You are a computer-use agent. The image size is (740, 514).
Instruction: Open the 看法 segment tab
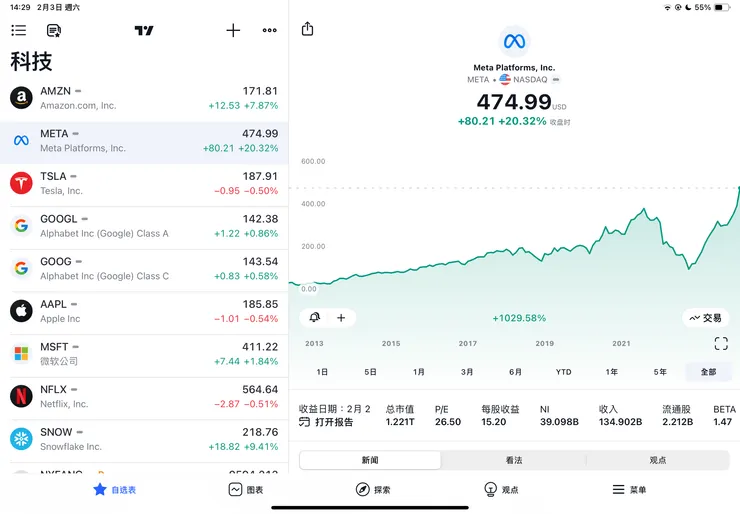coord(513,460)
